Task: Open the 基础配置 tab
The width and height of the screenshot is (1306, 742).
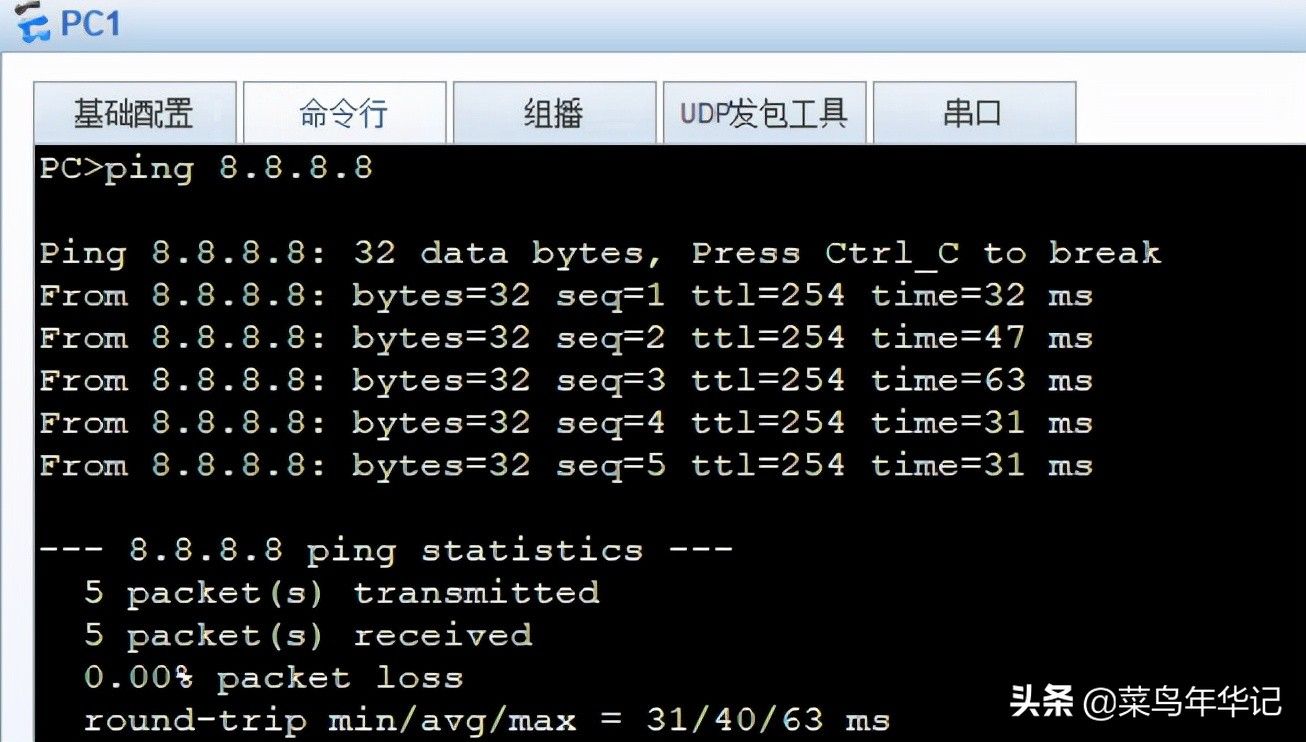Action: (x=135, y=113)
